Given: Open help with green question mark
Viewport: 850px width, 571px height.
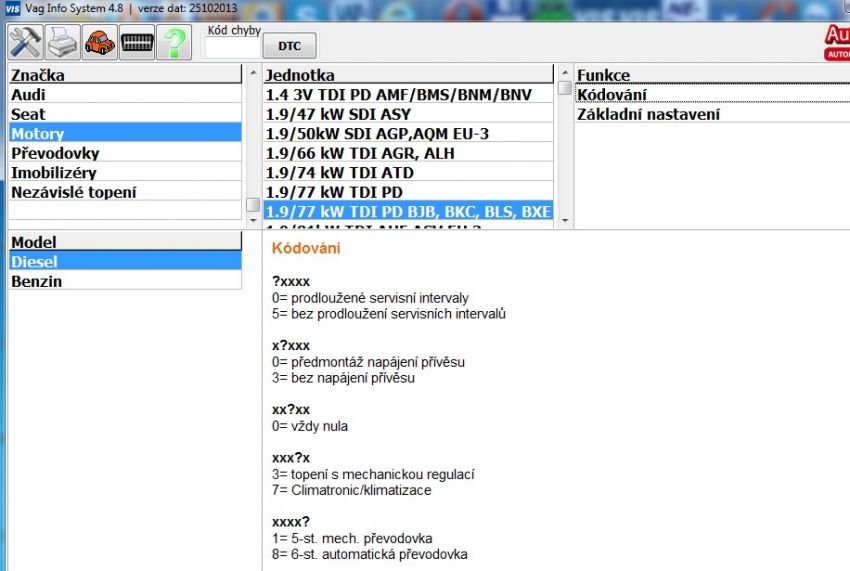Looking at the screenshot, I should [174, 42].
